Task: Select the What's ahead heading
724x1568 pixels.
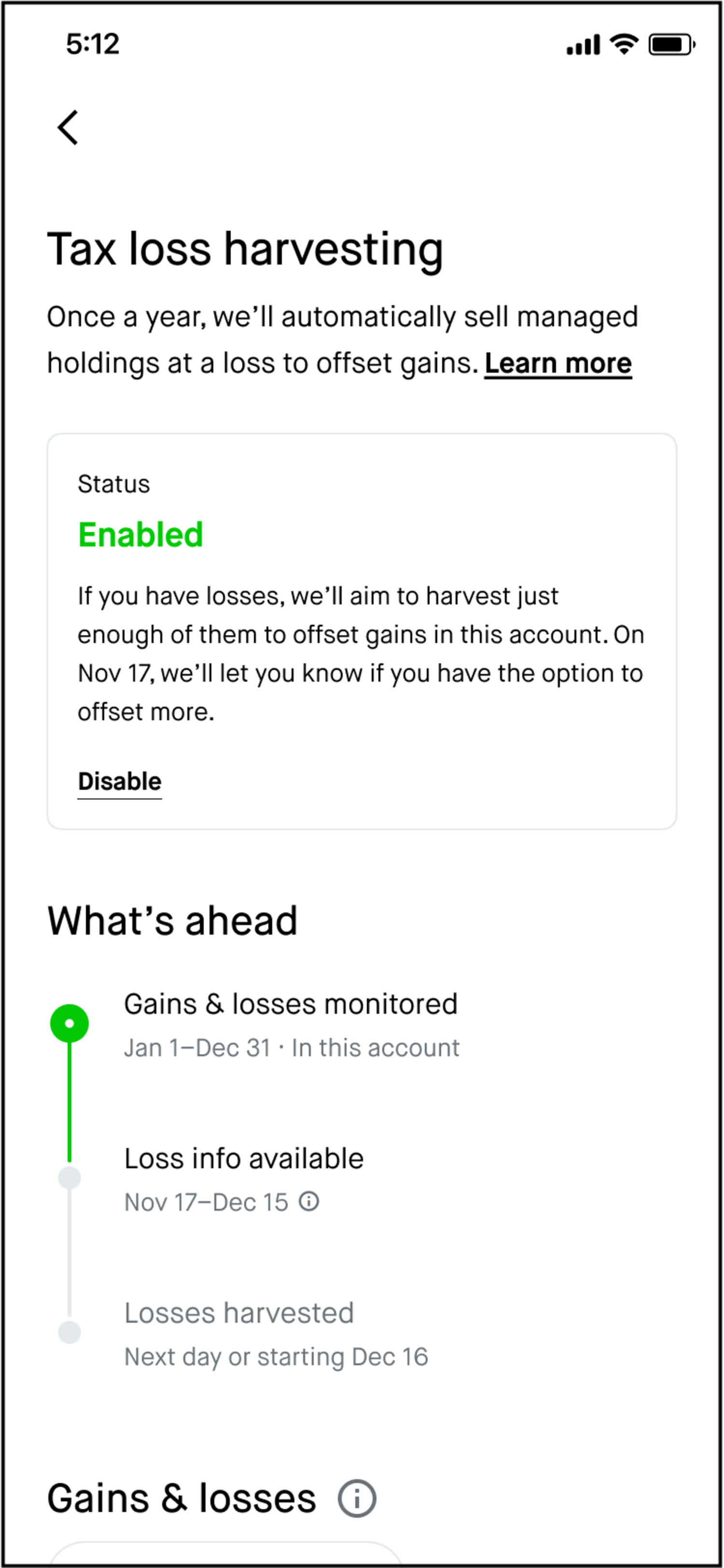Action: 172,920
